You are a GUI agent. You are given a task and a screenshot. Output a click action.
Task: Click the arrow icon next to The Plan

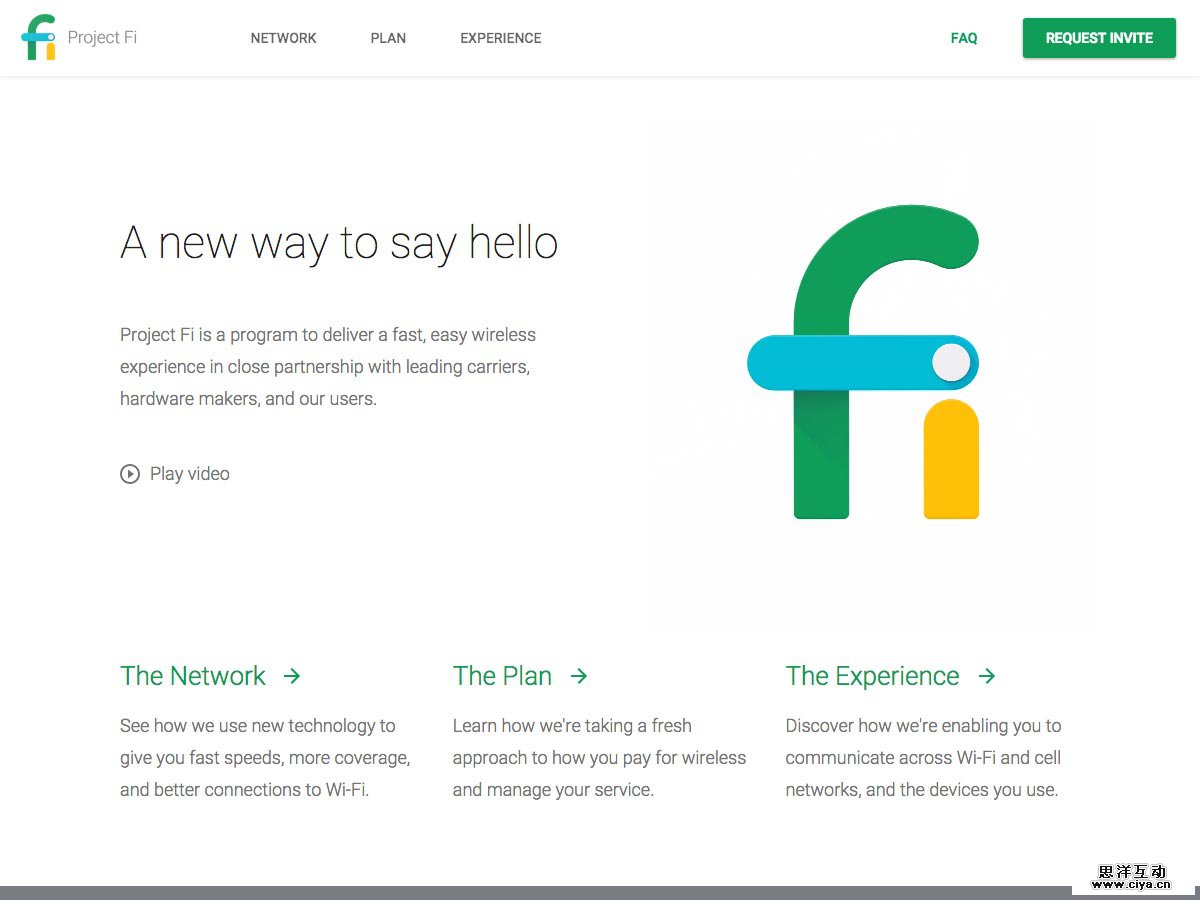coord(579,676)
